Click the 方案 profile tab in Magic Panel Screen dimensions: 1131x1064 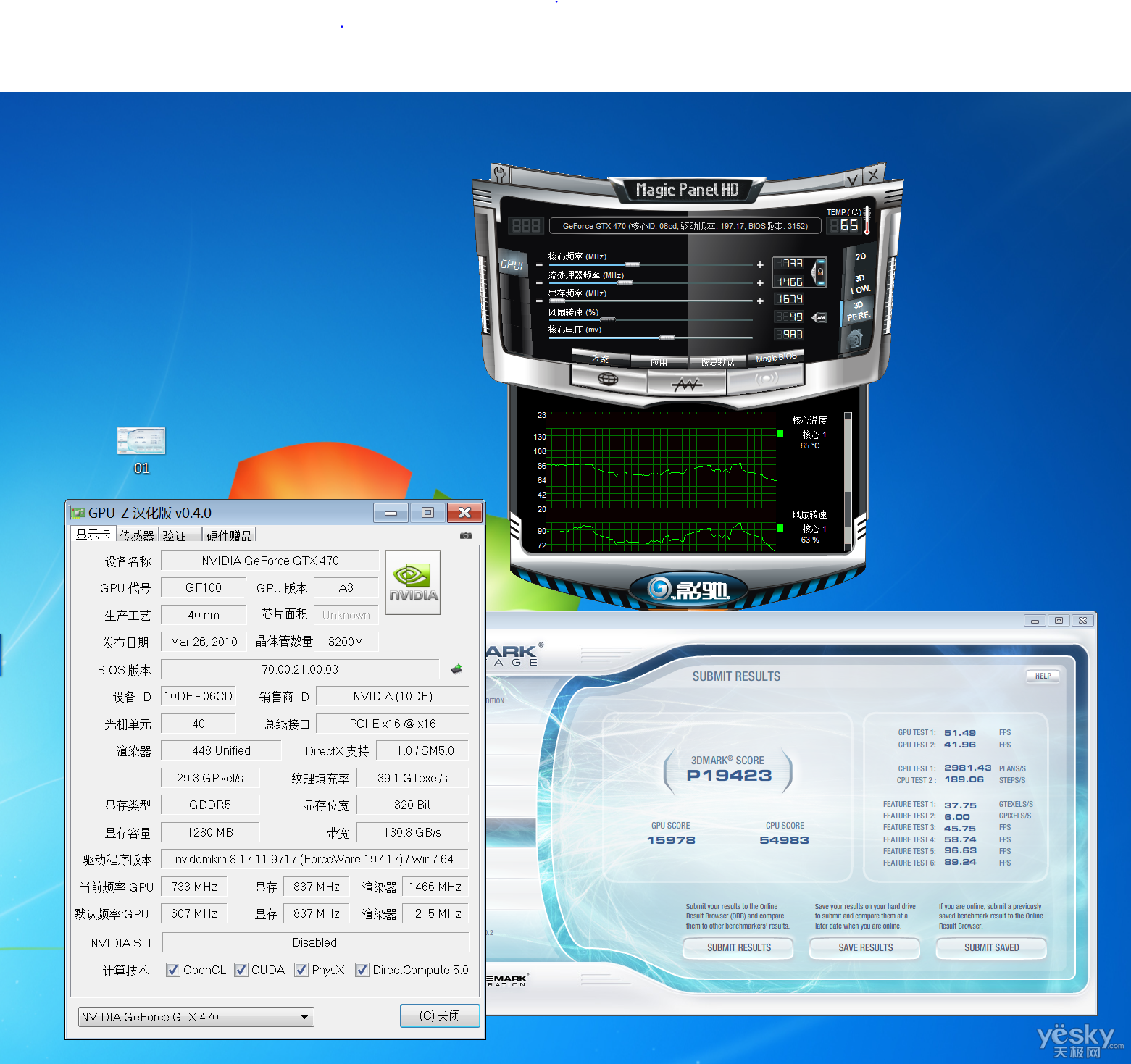point(600,359)
